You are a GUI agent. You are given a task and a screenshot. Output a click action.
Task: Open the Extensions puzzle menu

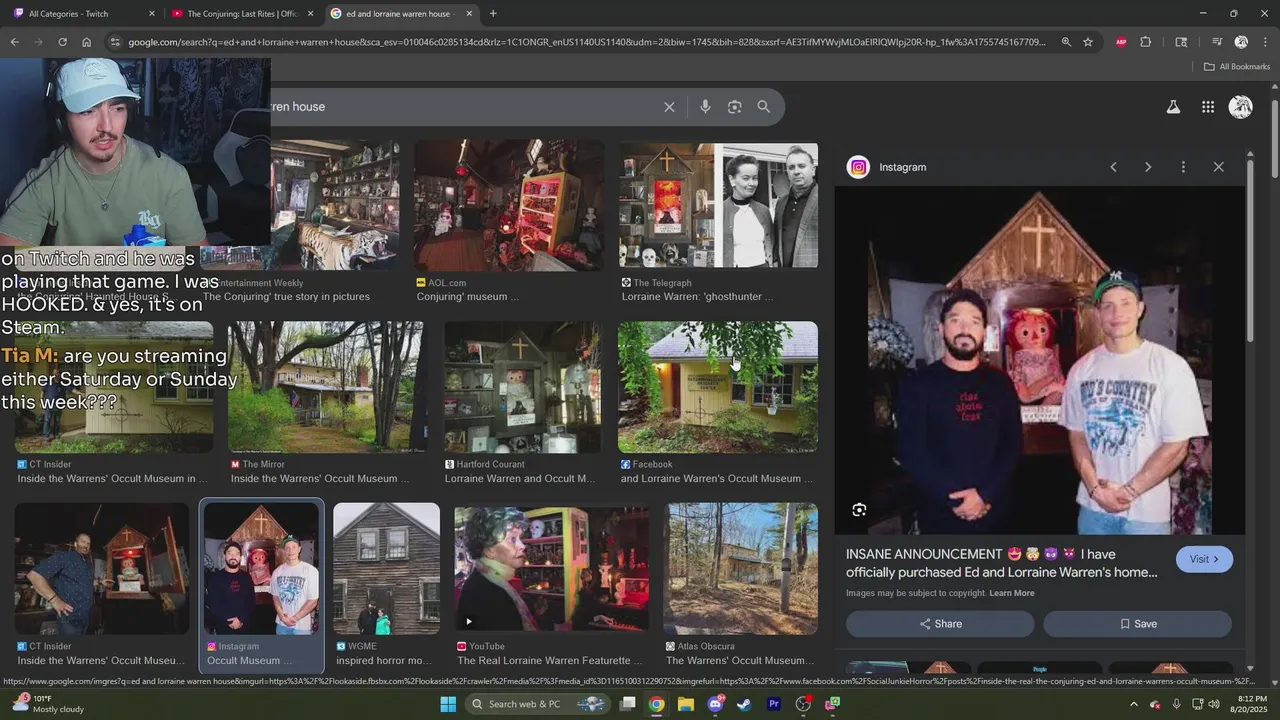pyautogui.click(x=1146, y=42)
